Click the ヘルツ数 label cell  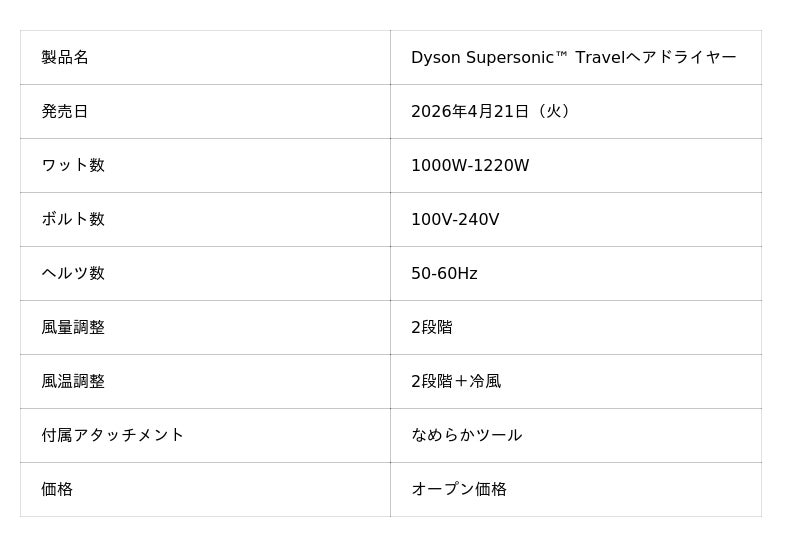tap(73, 274)
